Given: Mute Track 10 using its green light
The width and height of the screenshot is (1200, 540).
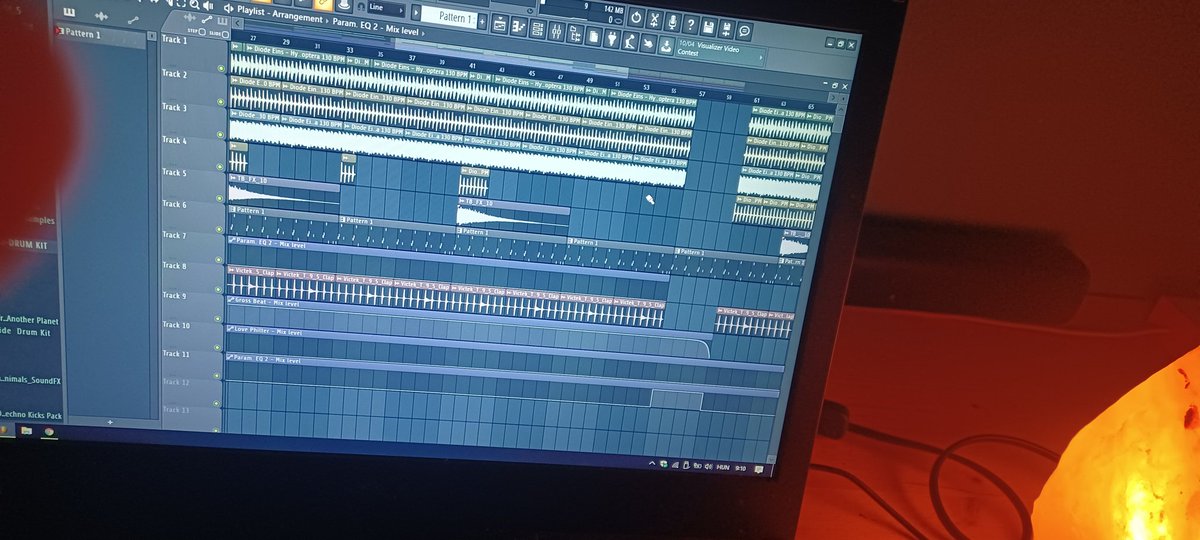Looking at the screenshot, I should click(219, 349).
